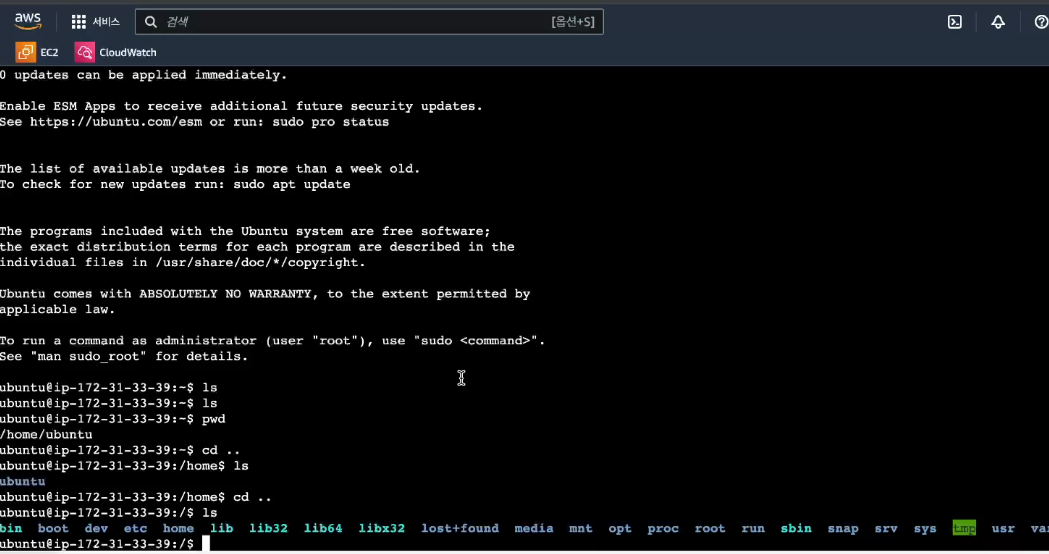Click the 'proc' directory name
Image resolution: width=1049 pixels, height=554 pixels.
[x=663, y=528]
